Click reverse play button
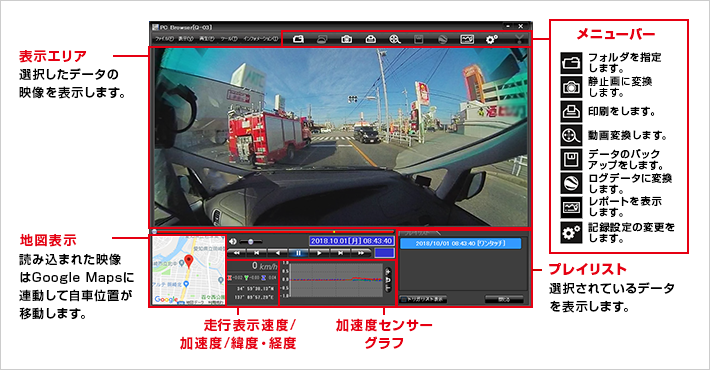Screen dimensions: 710x370 pos(278,253)
